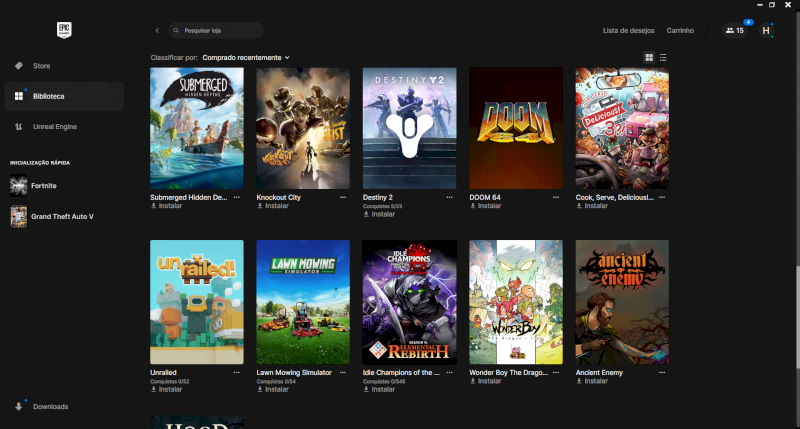800x429 pixels.
Task: Switch to list view
Action: click(x=663, y=58)
